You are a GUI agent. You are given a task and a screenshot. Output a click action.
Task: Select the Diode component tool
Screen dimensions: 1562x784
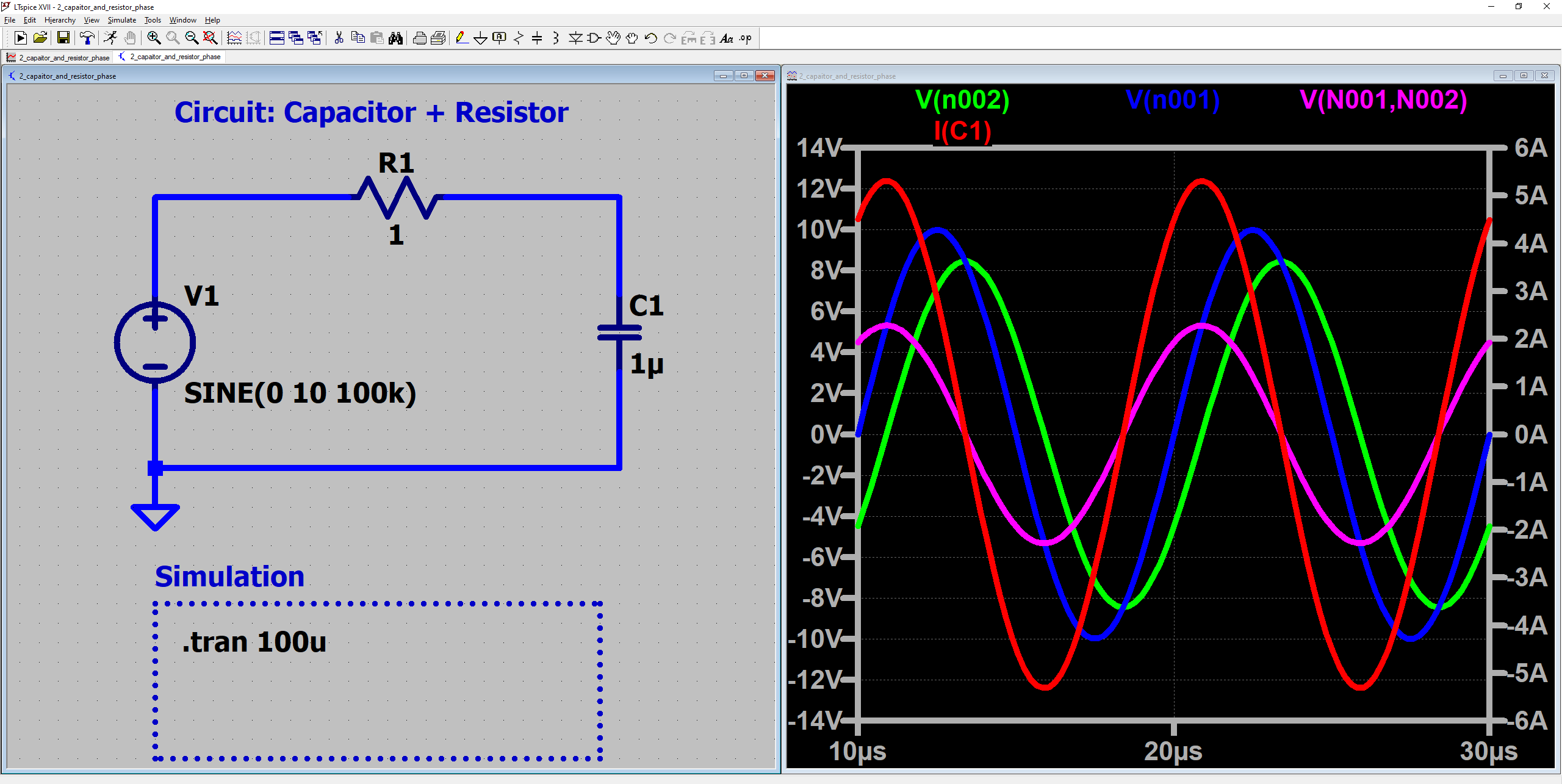tap(575, 38)
